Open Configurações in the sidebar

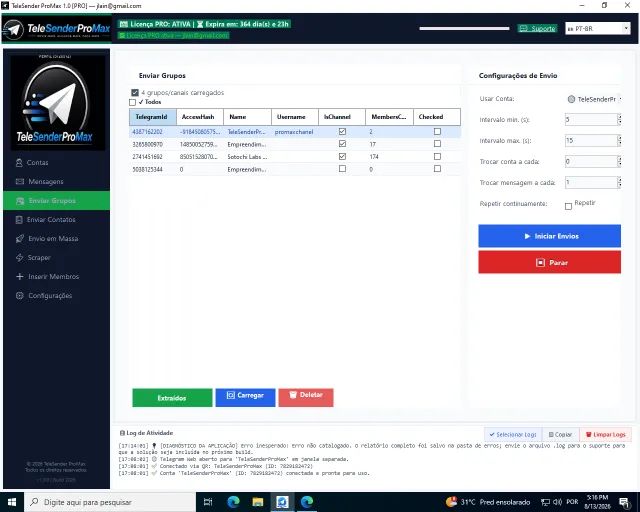pyautogui.click(x=56, y=296)
